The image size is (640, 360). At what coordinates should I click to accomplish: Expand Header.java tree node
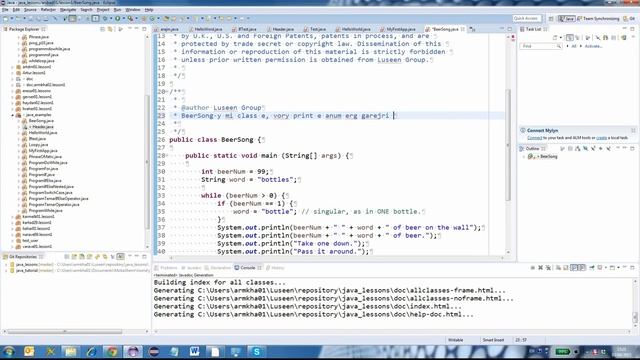pos(19,127)
